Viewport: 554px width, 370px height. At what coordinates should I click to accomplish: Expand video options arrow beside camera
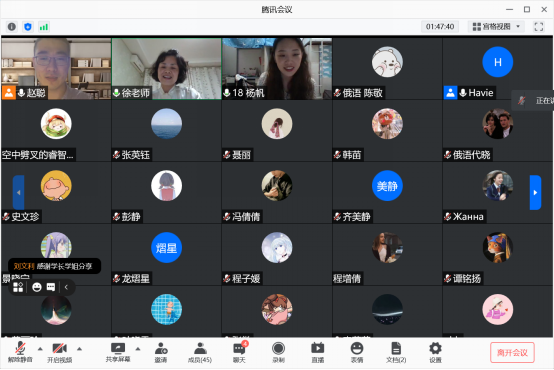[79, 349]
